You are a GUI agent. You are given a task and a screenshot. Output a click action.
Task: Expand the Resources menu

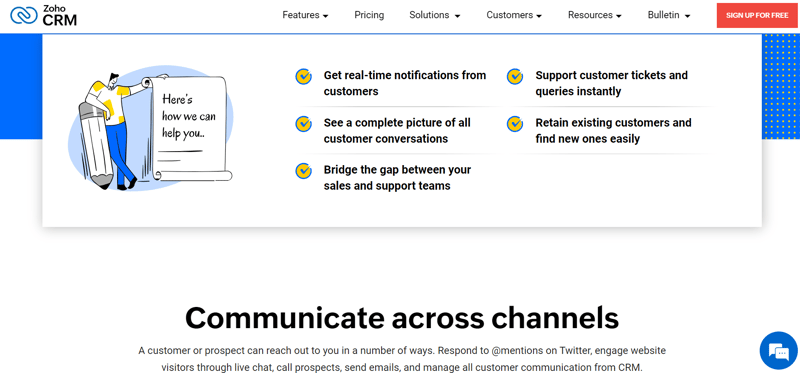click(x=594, y=15)
